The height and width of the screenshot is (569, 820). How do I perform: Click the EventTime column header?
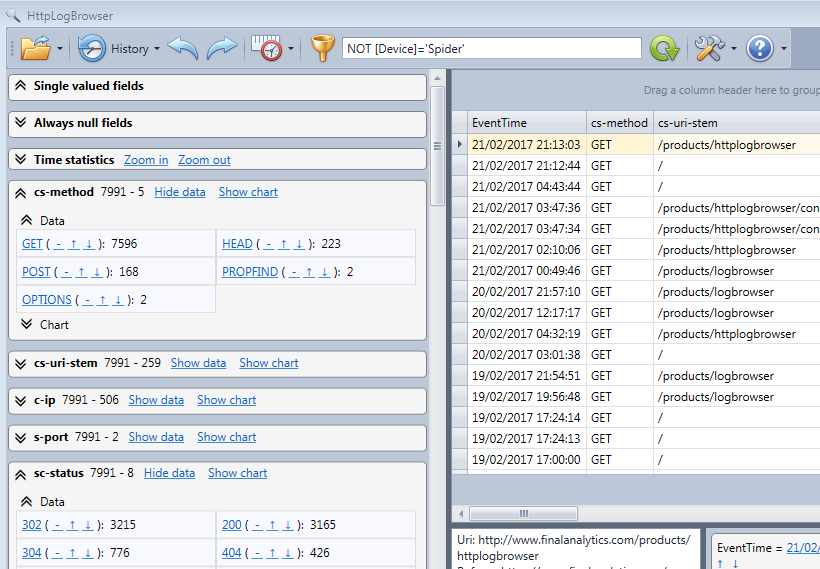point(527,123)
